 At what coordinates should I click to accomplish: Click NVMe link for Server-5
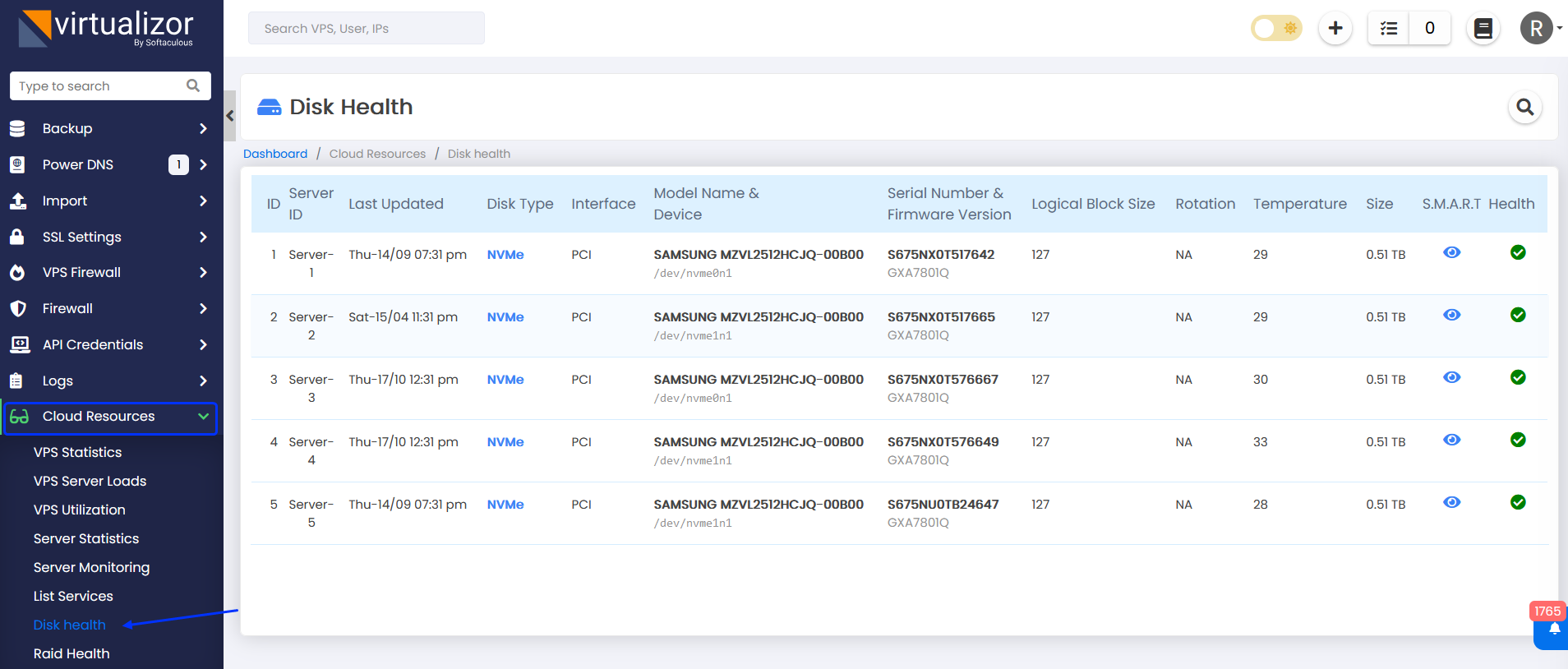tap(505, 505)
